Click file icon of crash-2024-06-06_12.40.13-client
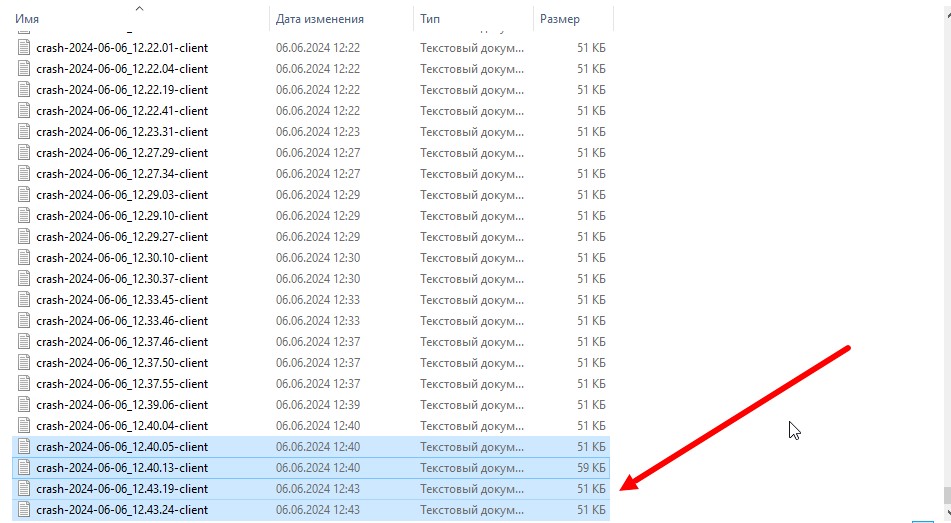 (x=25, y=468)
